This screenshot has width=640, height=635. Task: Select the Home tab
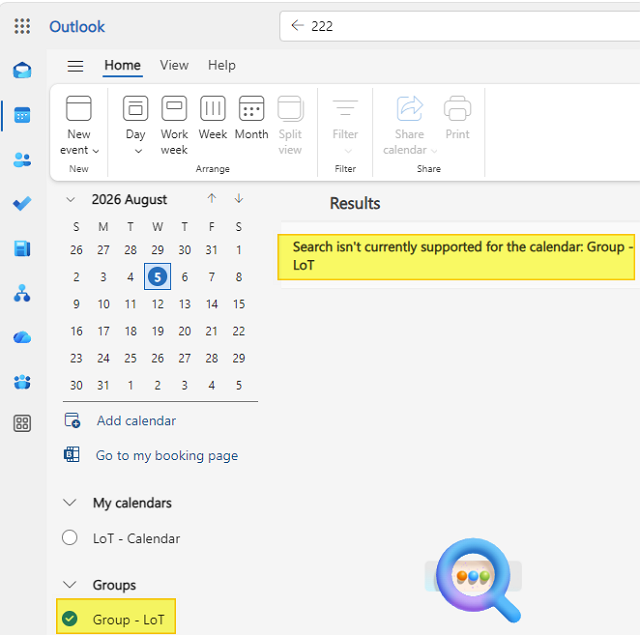click(122, 65)
